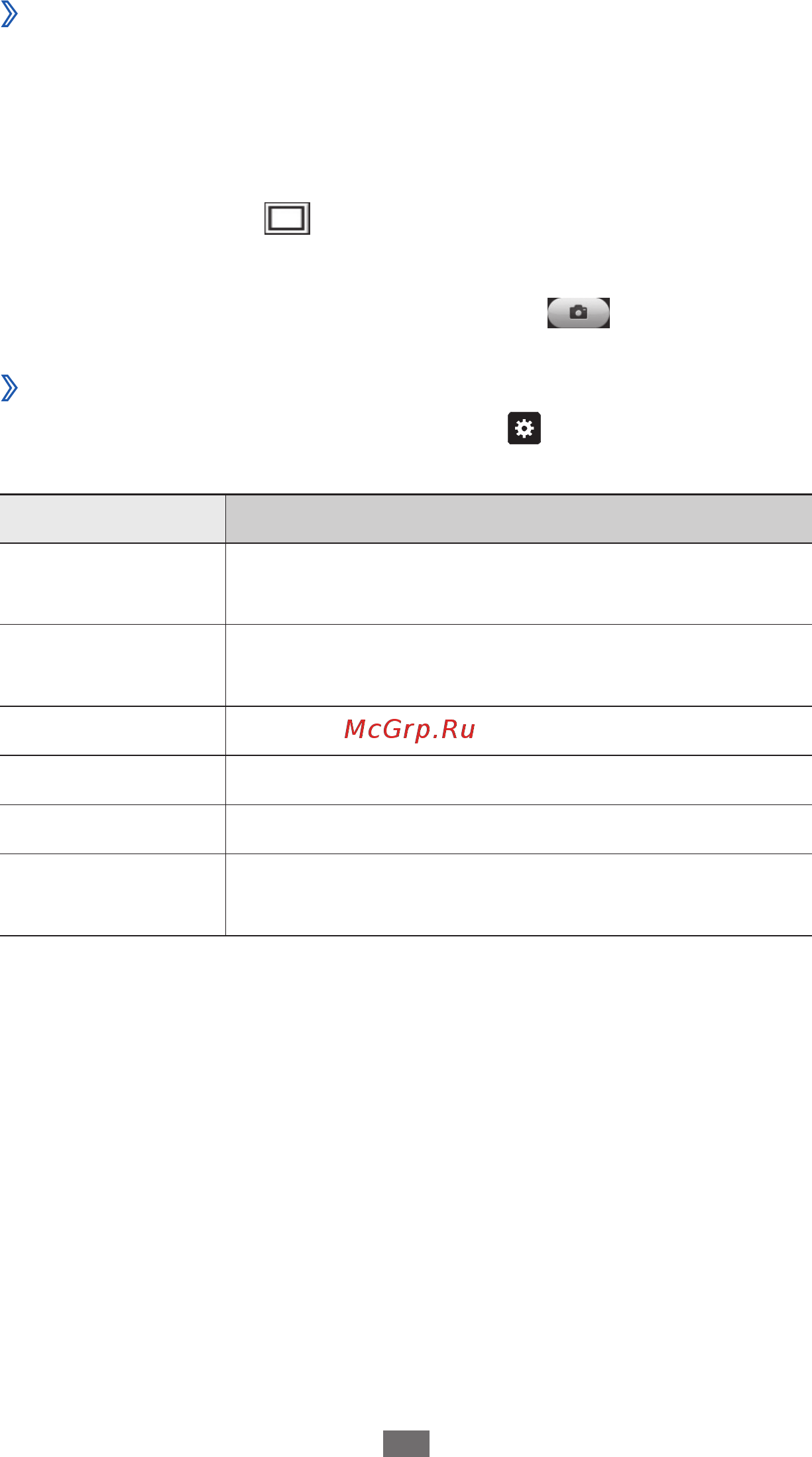The width and height of the screenshot is (812, 1457).
Task: Click the first table row's wide cell
Action: pos(518,584)
